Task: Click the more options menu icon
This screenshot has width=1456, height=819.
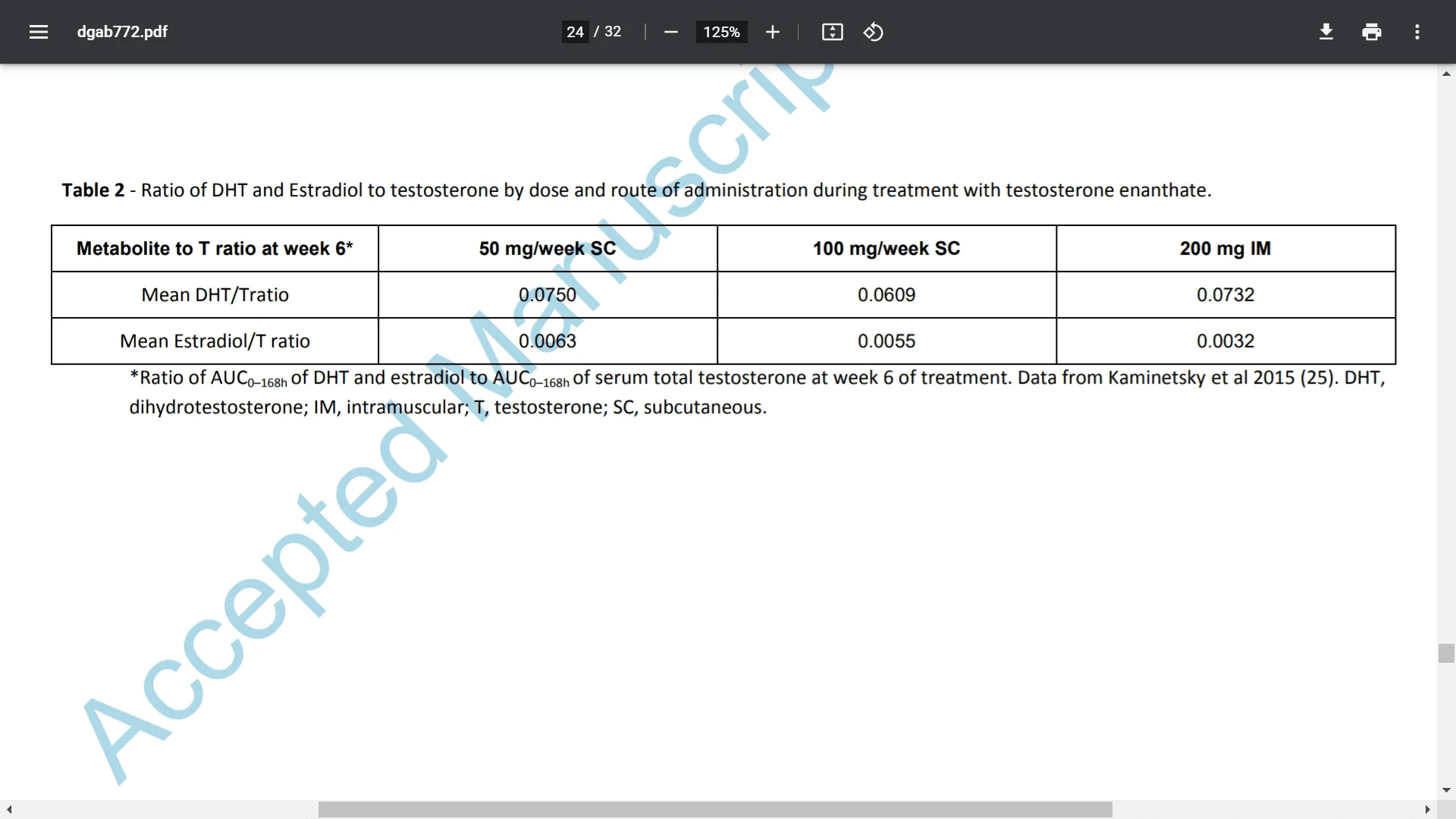Action: [x=1417, y=31]
